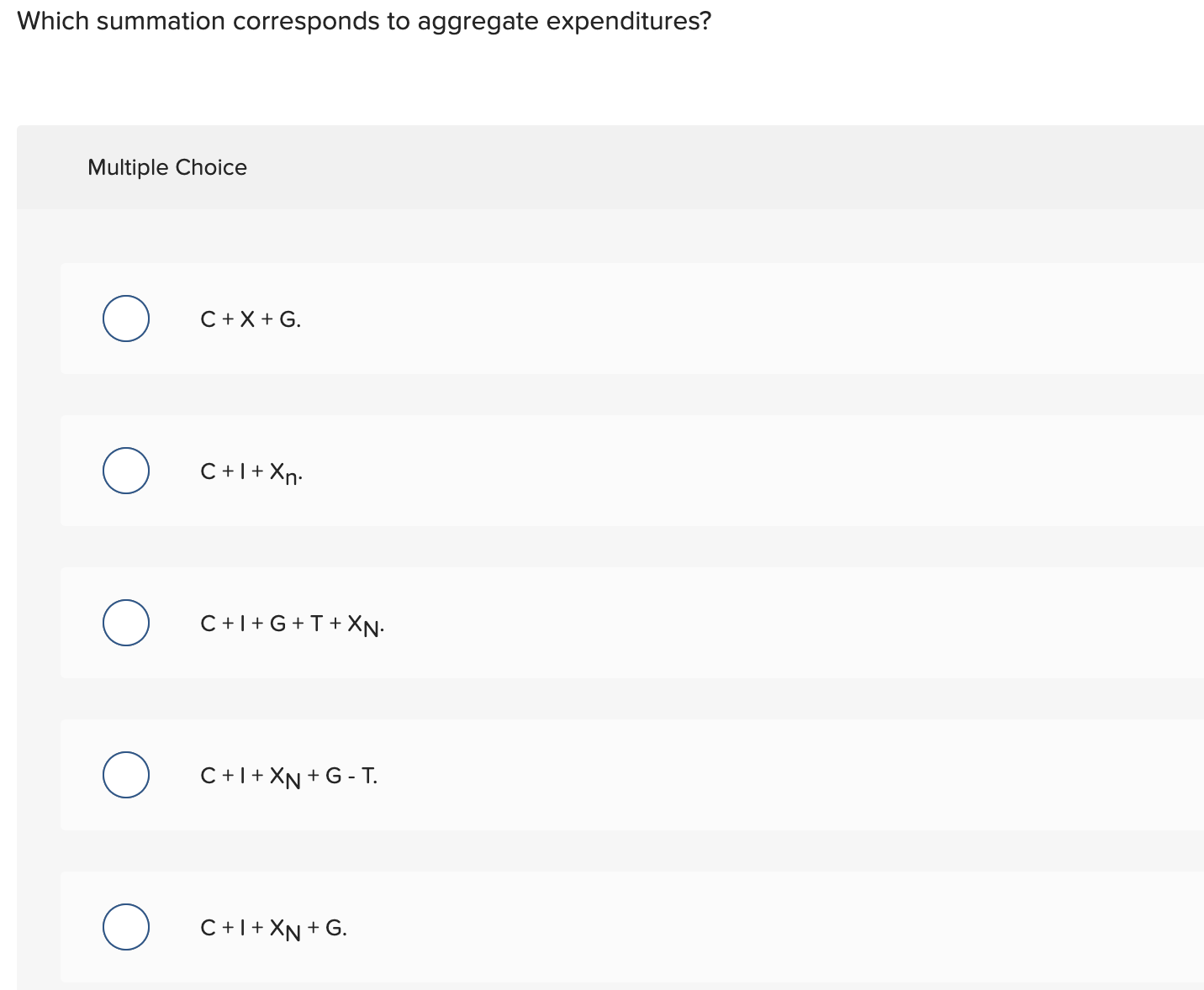Click the Multiple Choice header label

167,167
